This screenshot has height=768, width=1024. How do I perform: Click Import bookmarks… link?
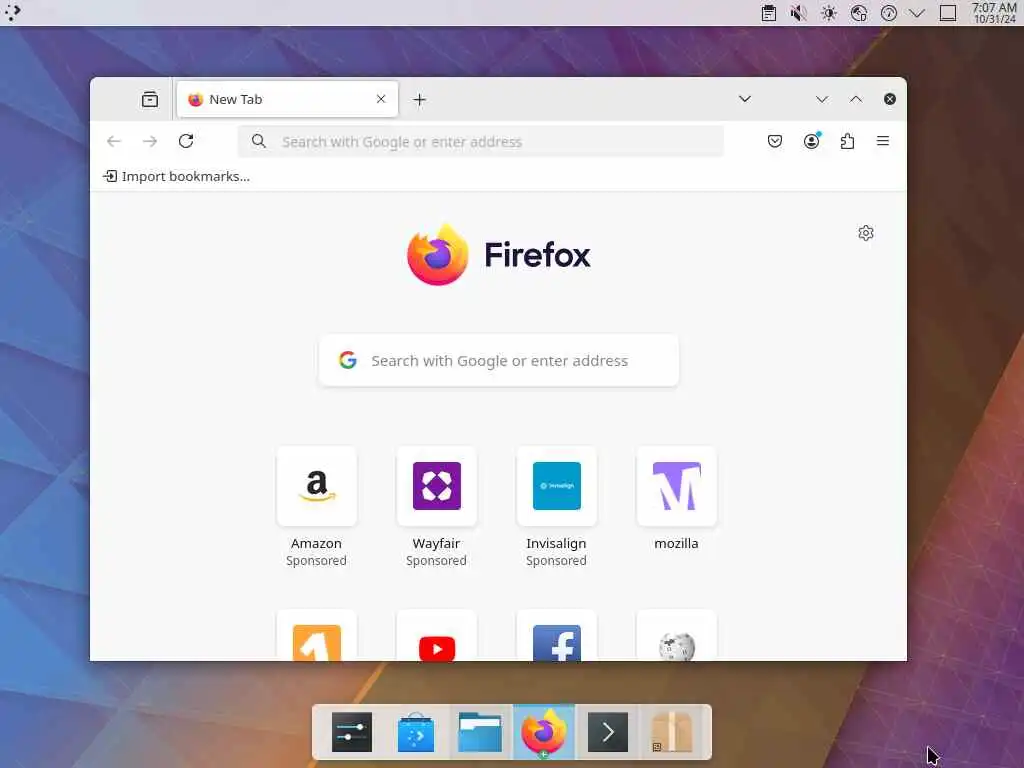[176, 176]
